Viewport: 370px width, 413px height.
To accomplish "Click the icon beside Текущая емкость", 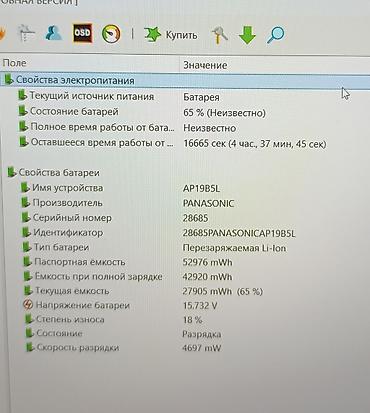I will (28, 290).
